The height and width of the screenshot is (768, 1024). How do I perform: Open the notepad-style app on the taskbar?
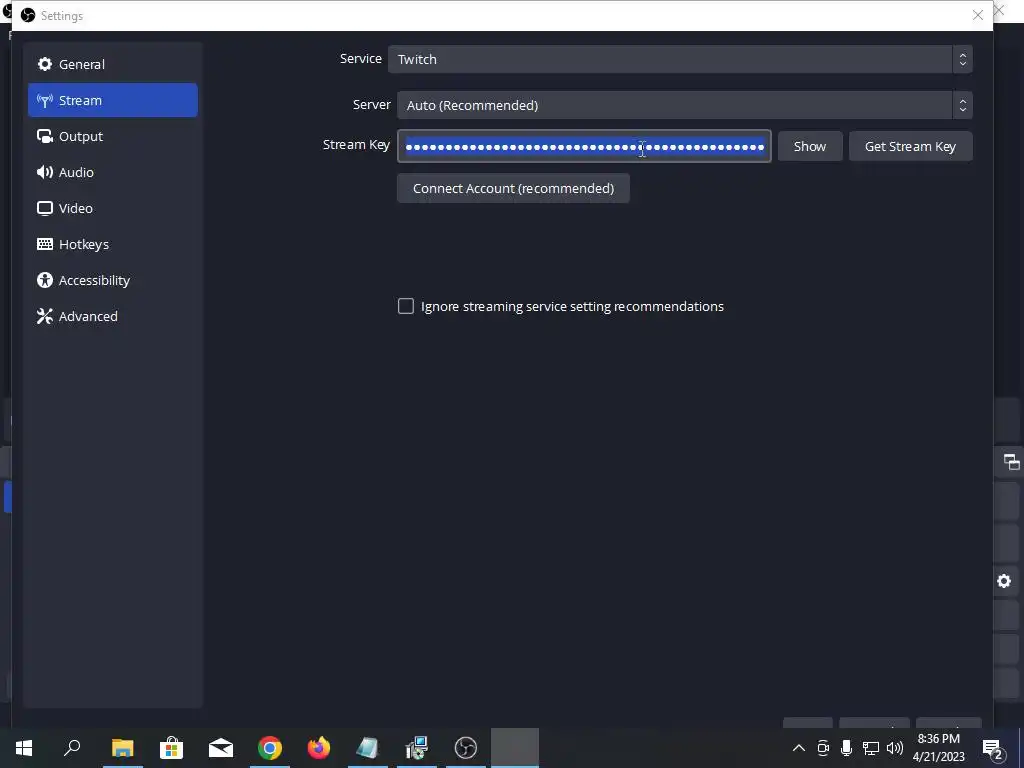[x=368, y=748]
